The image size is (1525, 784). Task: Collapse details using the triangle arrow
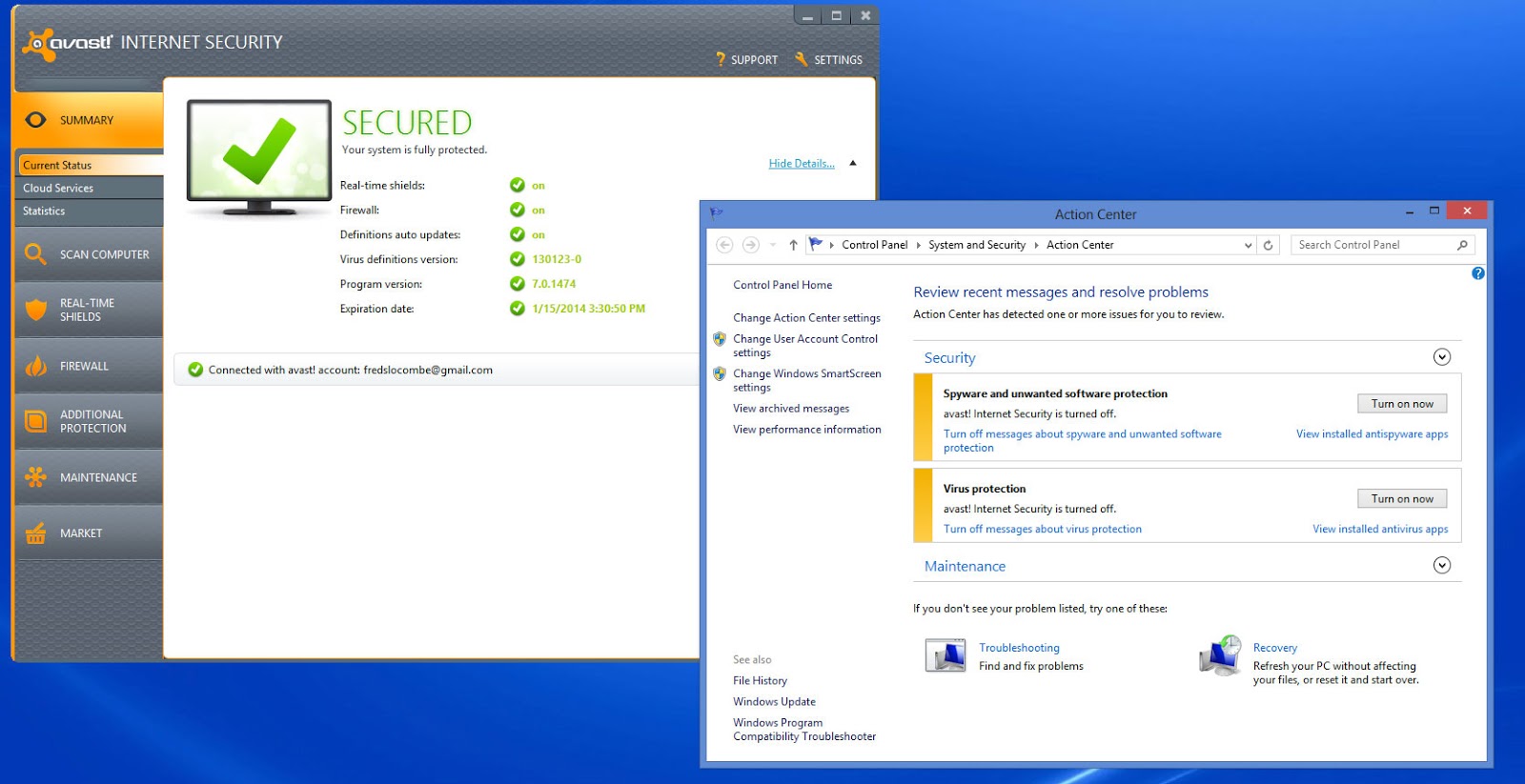tap(853, 163)
